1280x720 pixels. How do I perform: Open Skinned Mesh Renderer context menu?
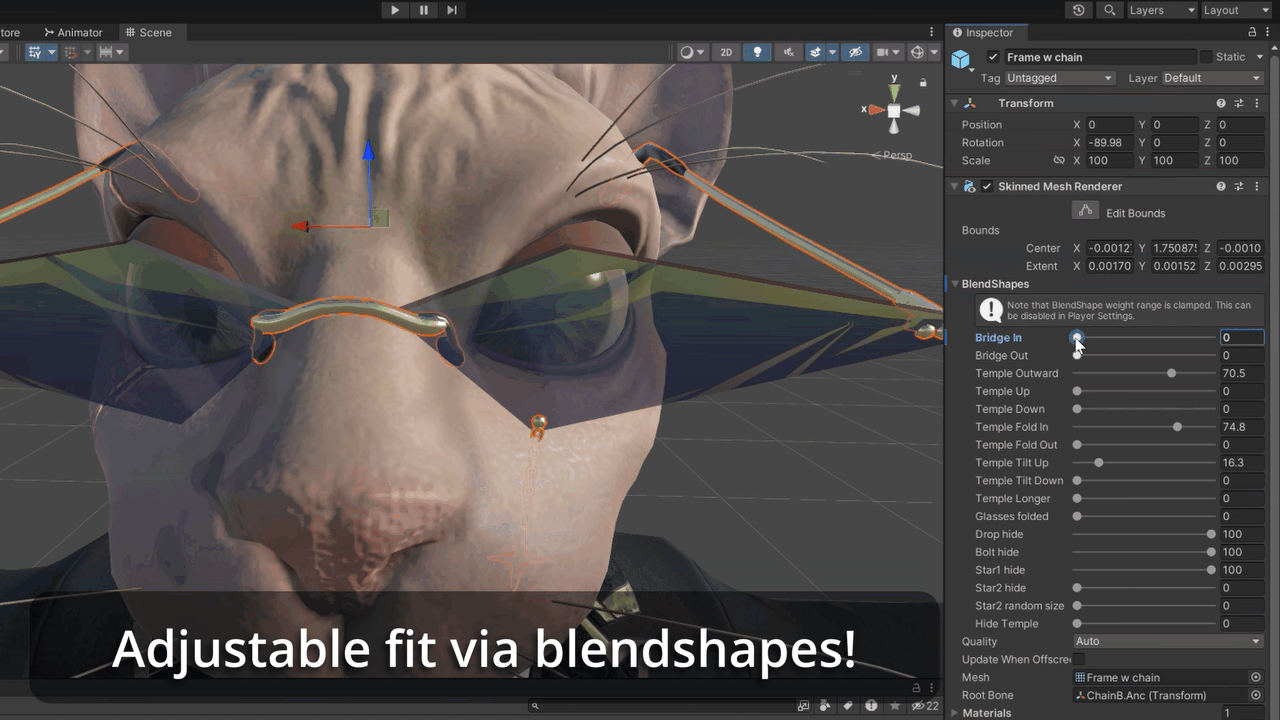point(1256,187)
